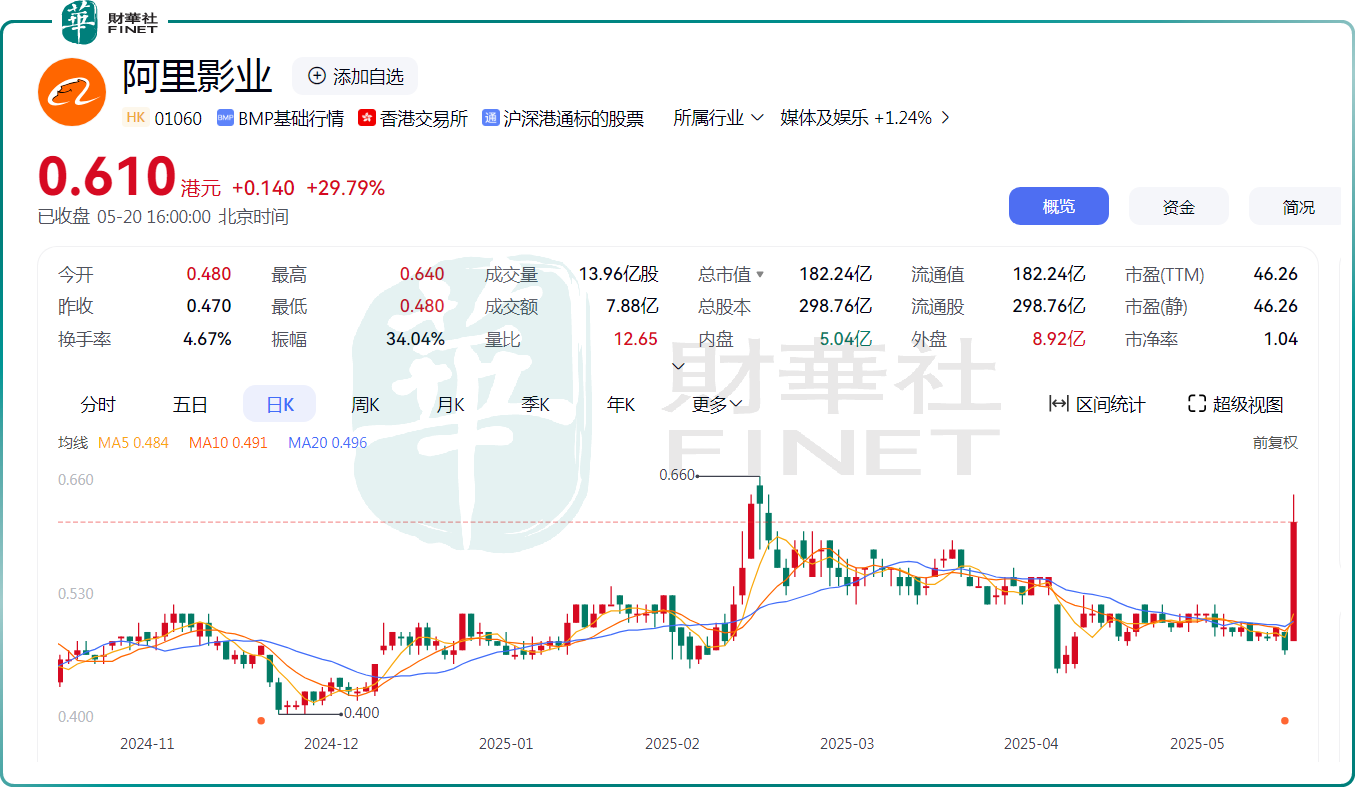Switch to the 五日 chart tab
The image size is (1355, 807).
coord(190,404)
